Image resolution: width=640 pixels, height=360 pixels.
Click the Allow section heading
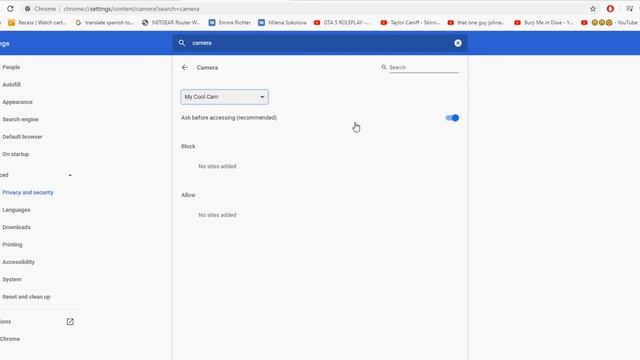tap(188, 195)
